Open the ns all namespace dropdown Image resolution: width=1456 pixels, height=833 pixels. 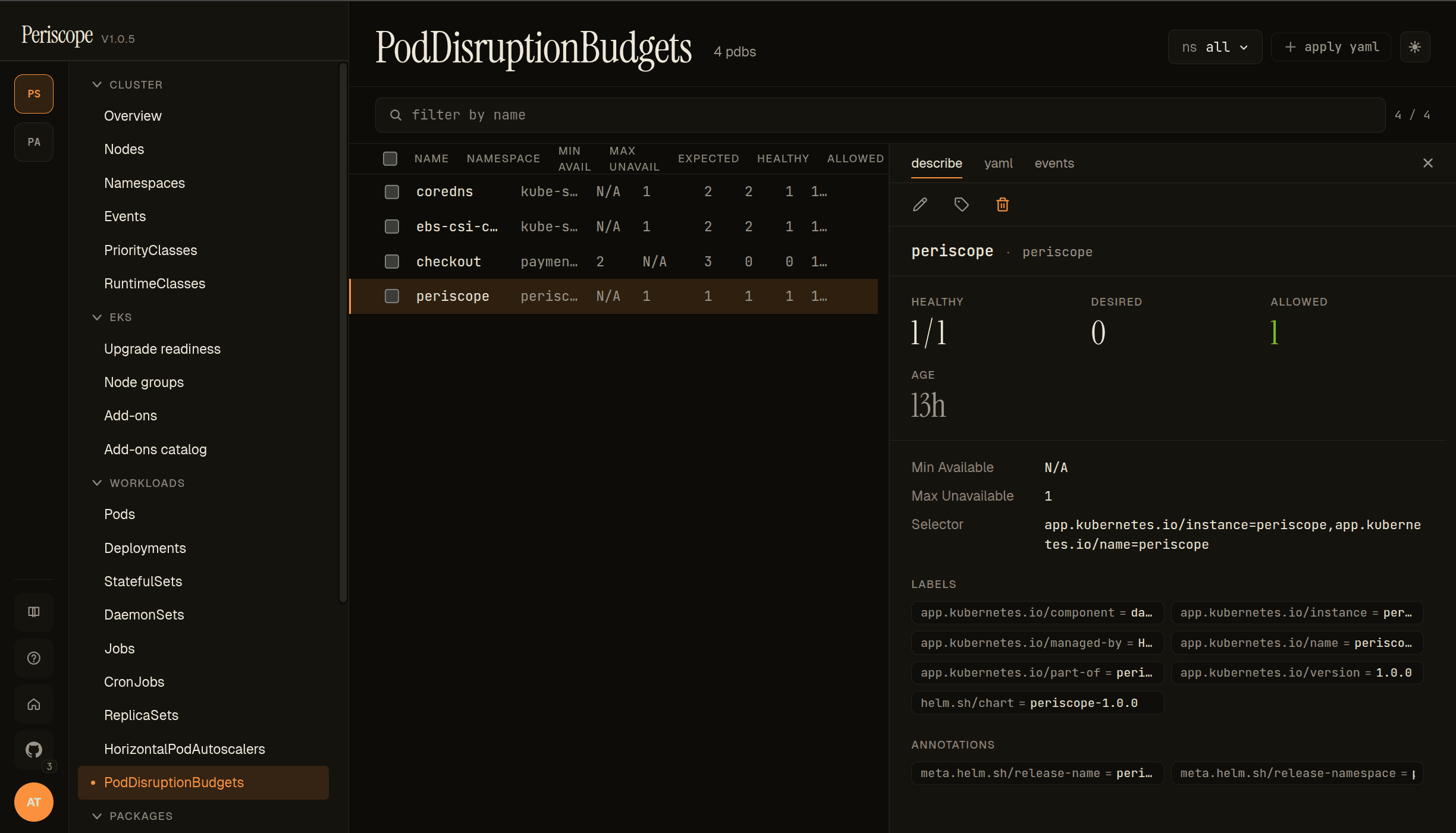pos(1215,47)
